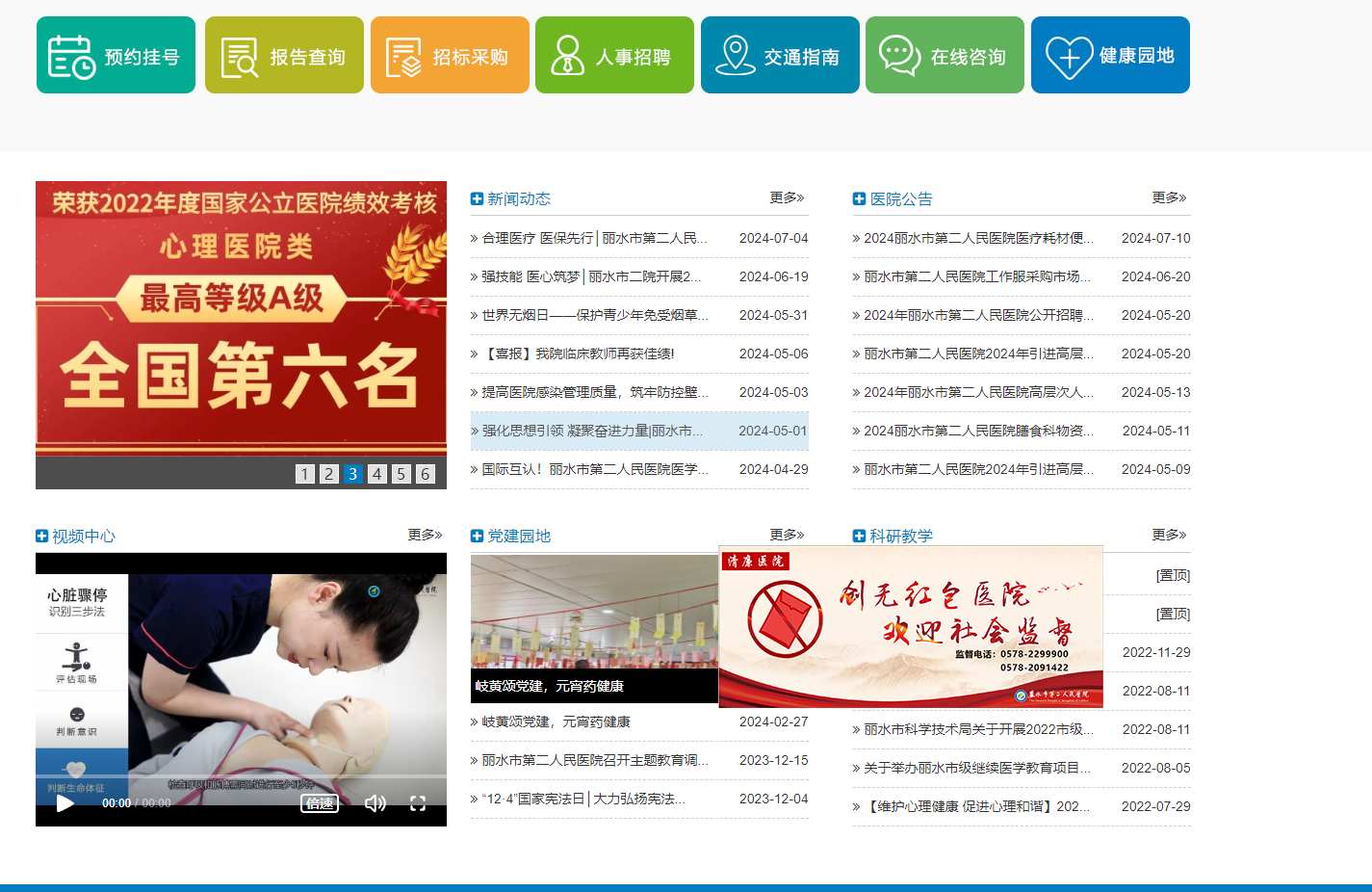Open the 预约挂号 appointment tile
1372x892 pixels.
pyautogui.click(x=116, y=55)
